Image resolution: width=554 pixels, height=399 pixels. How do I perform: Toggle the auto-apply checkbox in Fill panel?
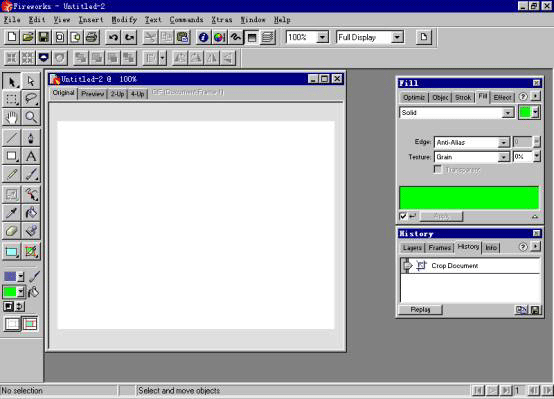coord(403,216)
